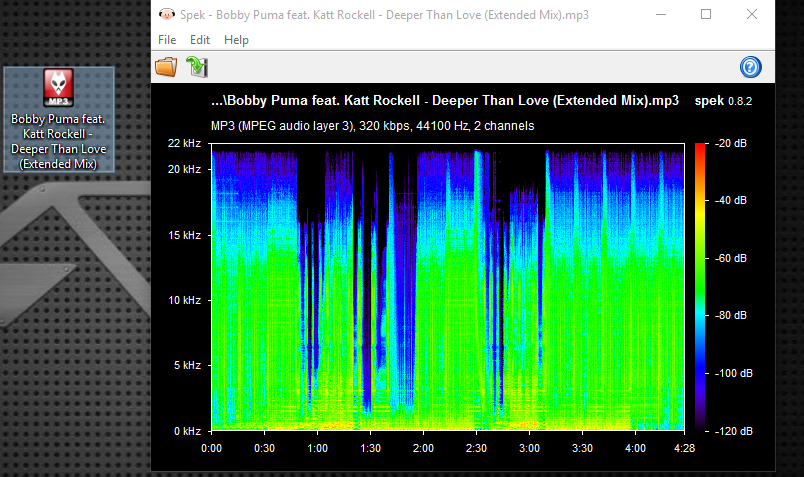Click the 5 kHz frequency axis label
804x477 pixels.
point(187,365)
